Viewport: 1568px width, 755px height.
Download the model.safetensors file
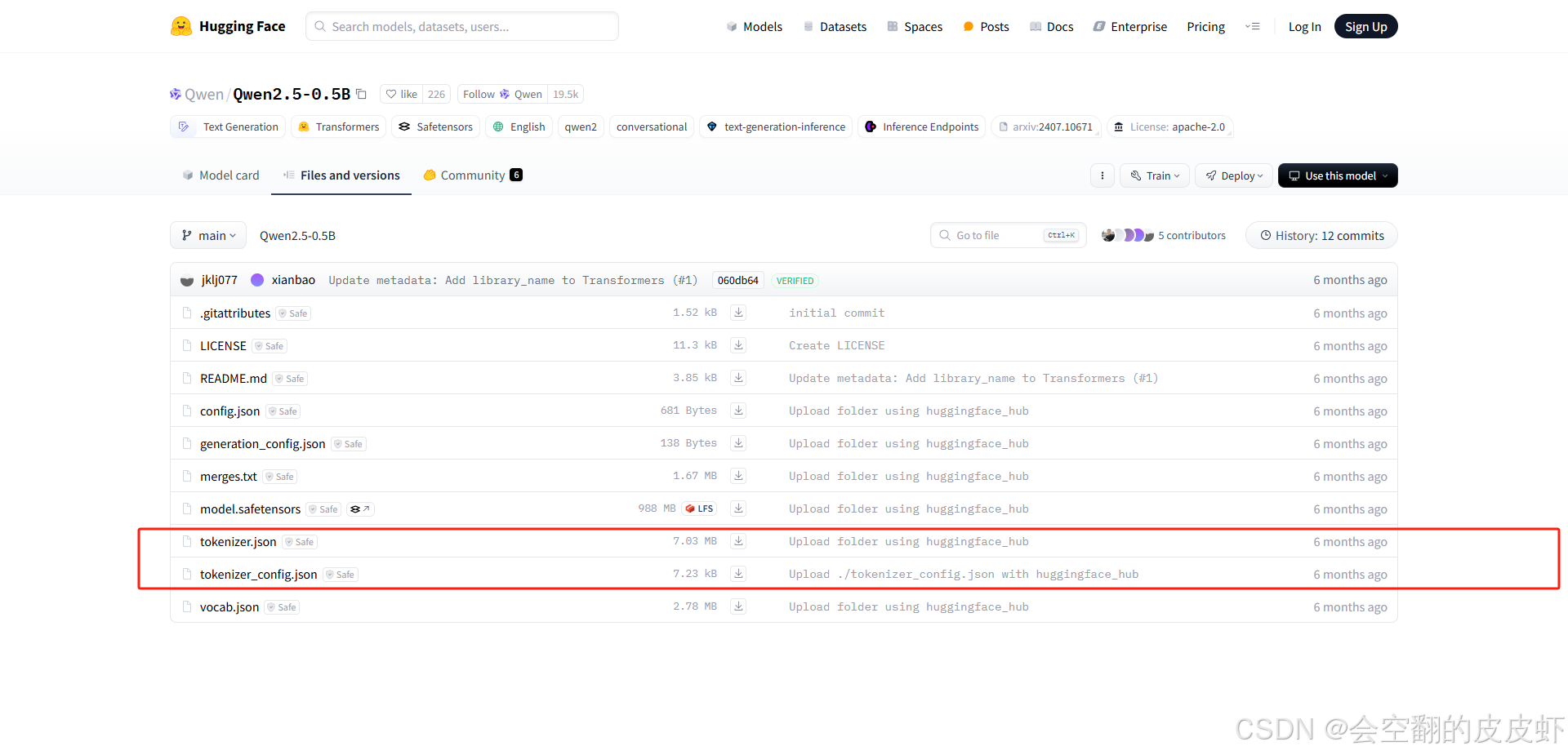(738, 509)
